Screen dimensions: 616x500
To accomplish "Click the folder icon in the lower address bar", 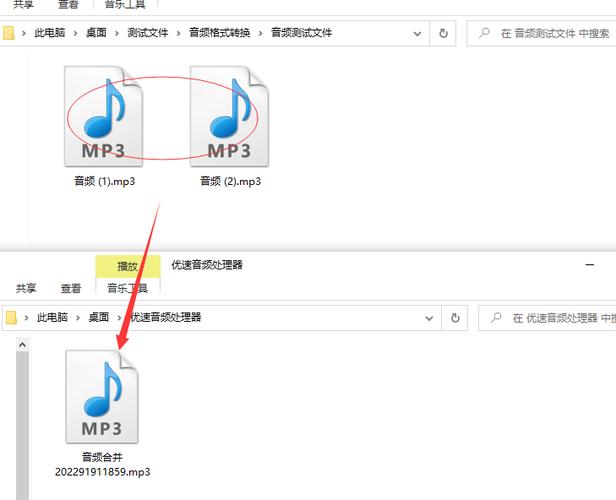I will point(11,317).
